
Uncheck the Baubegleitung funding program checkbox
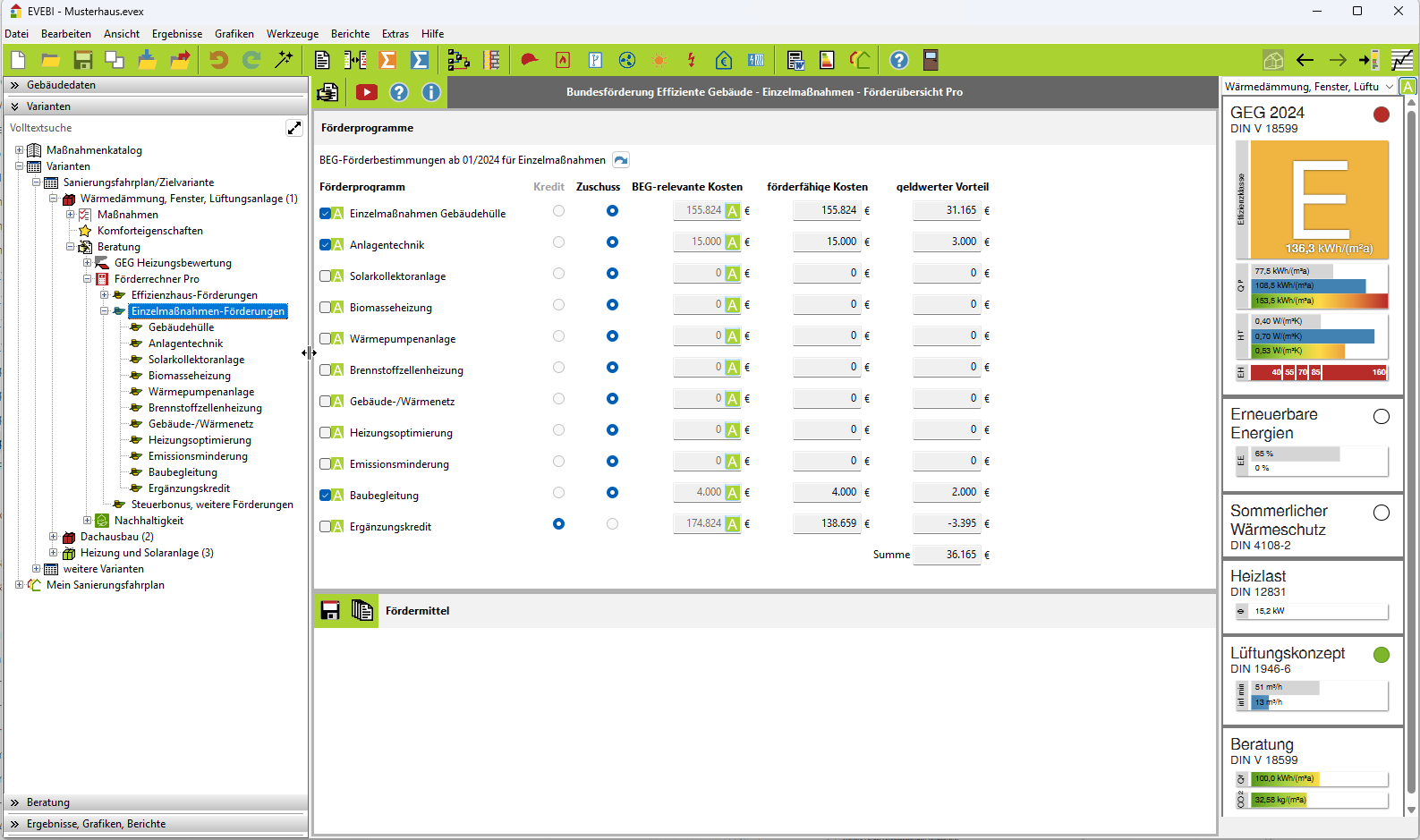coord(326,496)
